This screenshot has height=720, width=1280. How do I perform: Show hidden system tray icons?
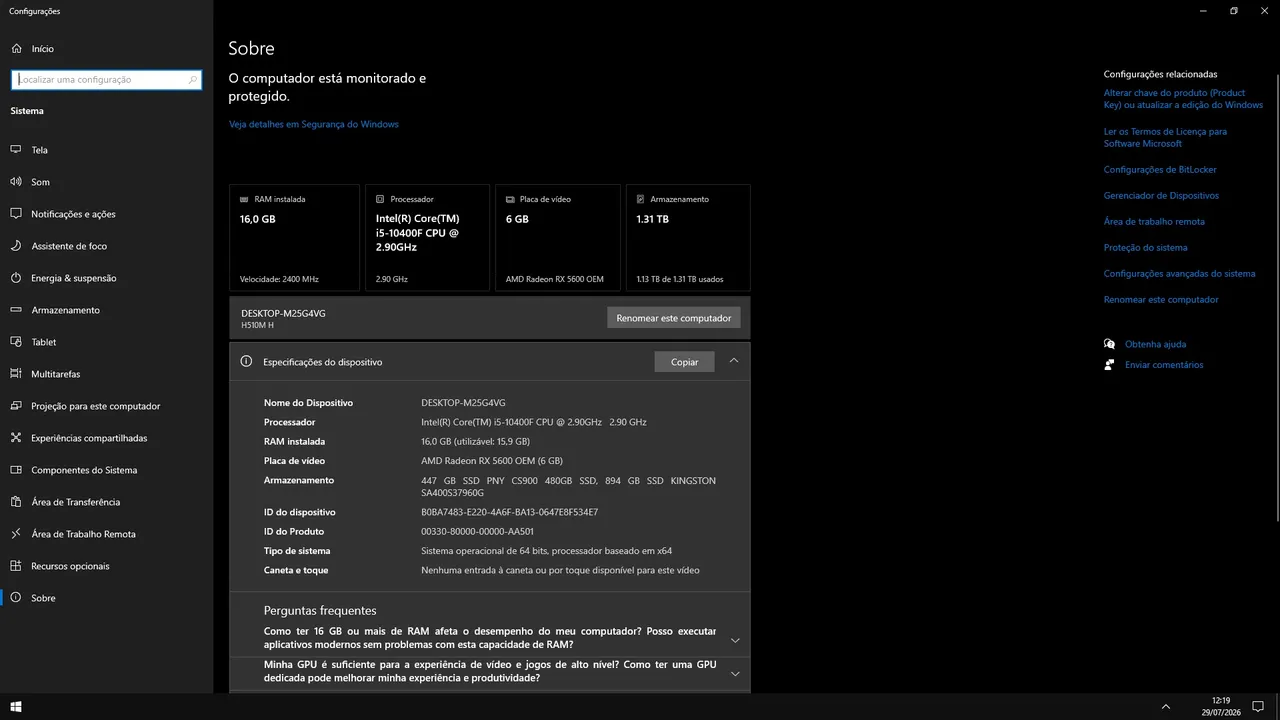click(1166, 706)
